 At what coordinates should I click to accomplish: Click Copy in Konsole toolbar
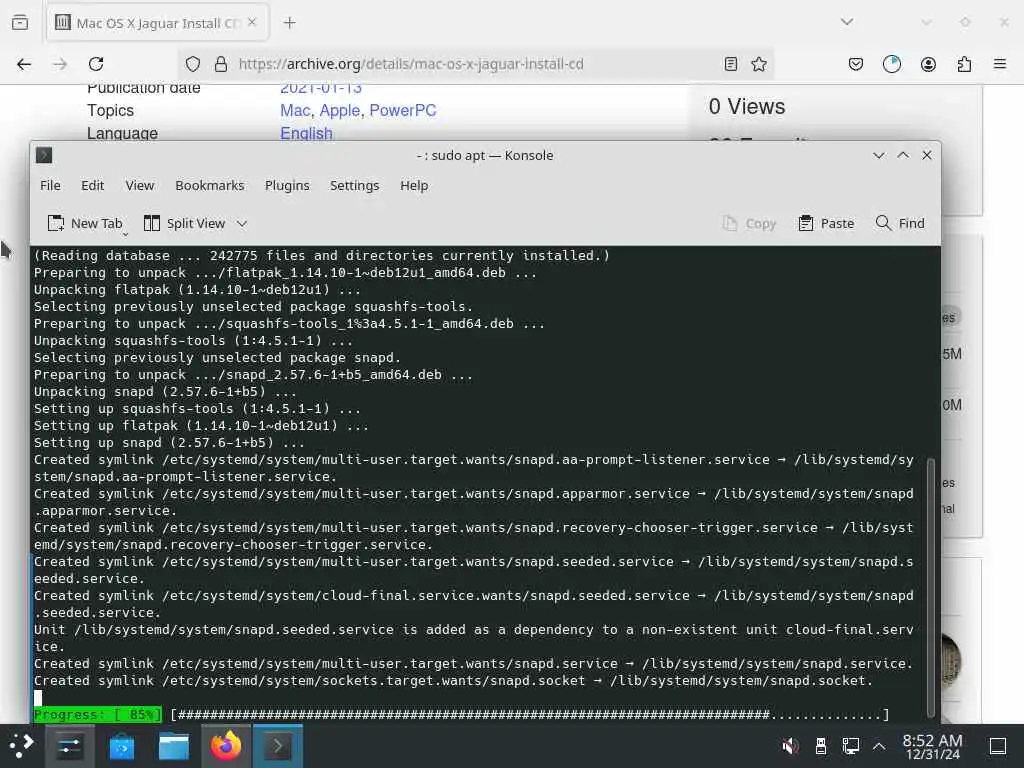click(749, 223)
